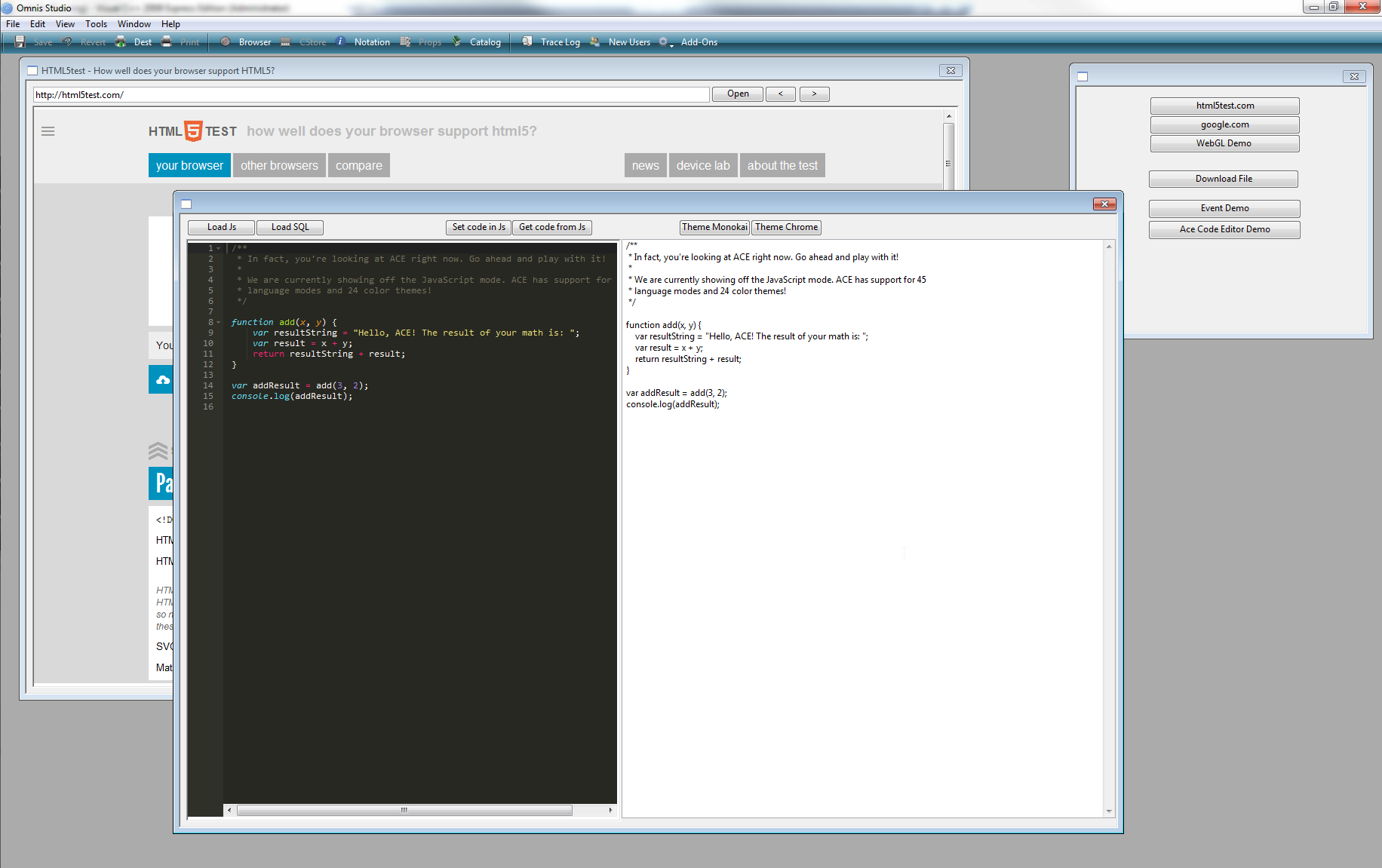Viewport: 1382px width, 868px height.
Task: Click the Download File button
Action: pos(1224,179)
